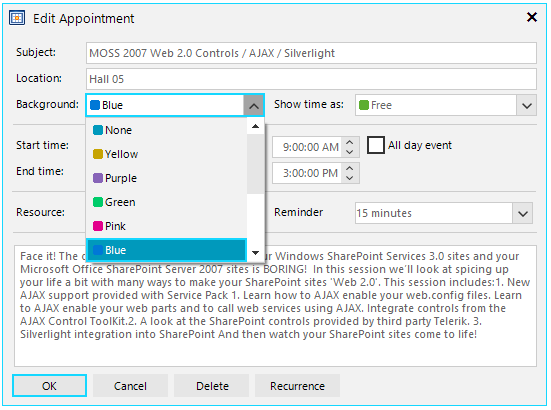
Task: Click the scroll down arrow of the color list
Action: [255, 253]
